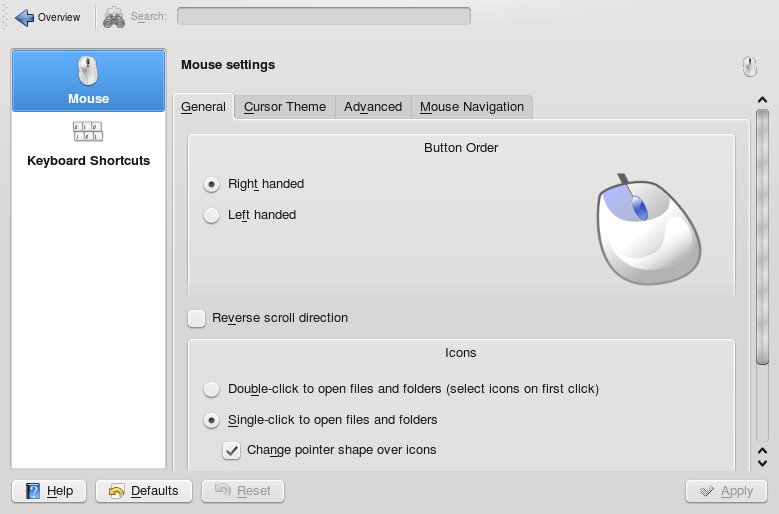
Task: Click the small mouse icon beside title
Action: (x=749, y=66)
